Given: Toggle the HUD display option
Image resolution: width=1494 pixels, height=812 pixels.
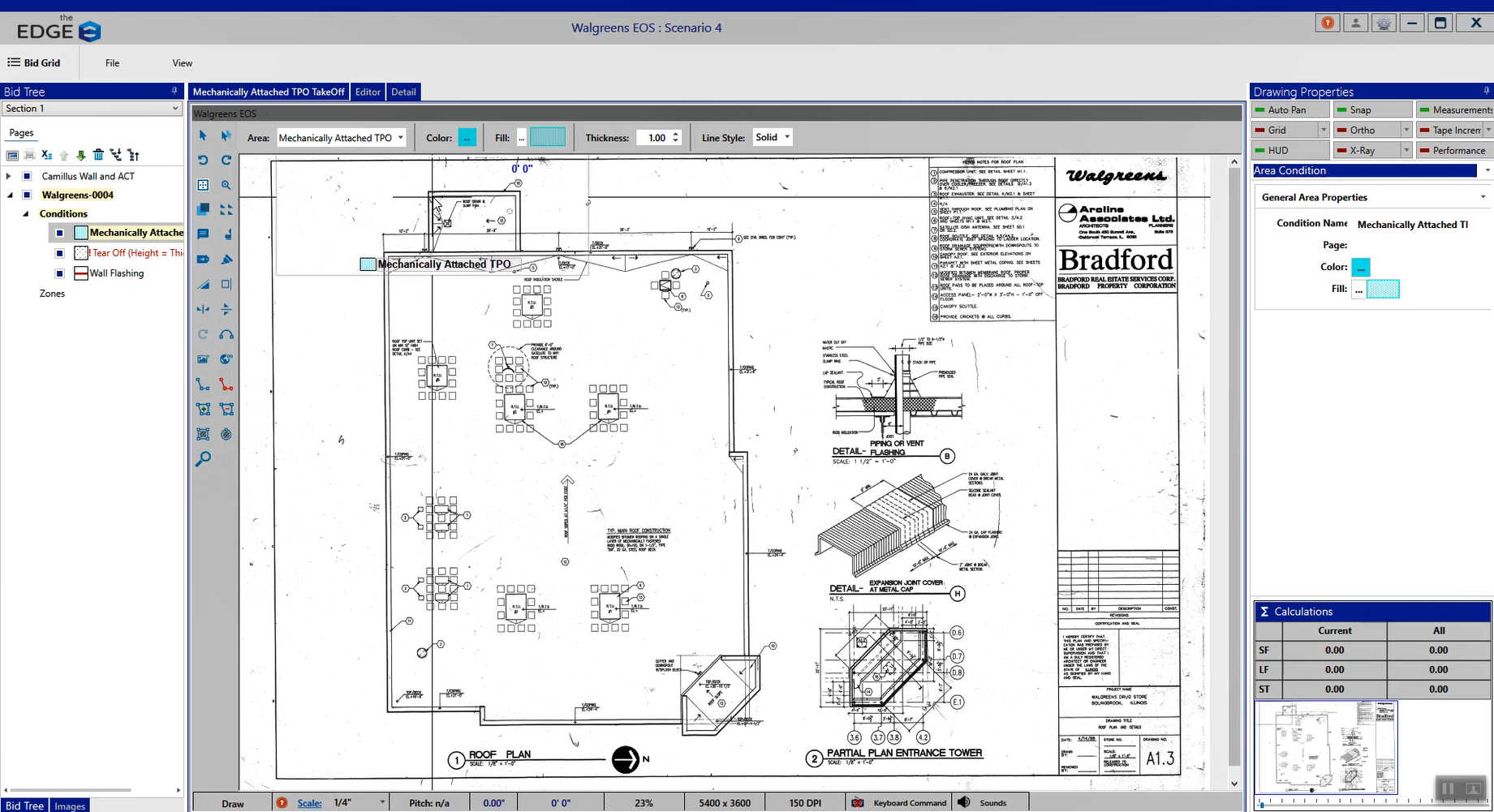Looking at the screenshot, I should (x=1278, y=150).
